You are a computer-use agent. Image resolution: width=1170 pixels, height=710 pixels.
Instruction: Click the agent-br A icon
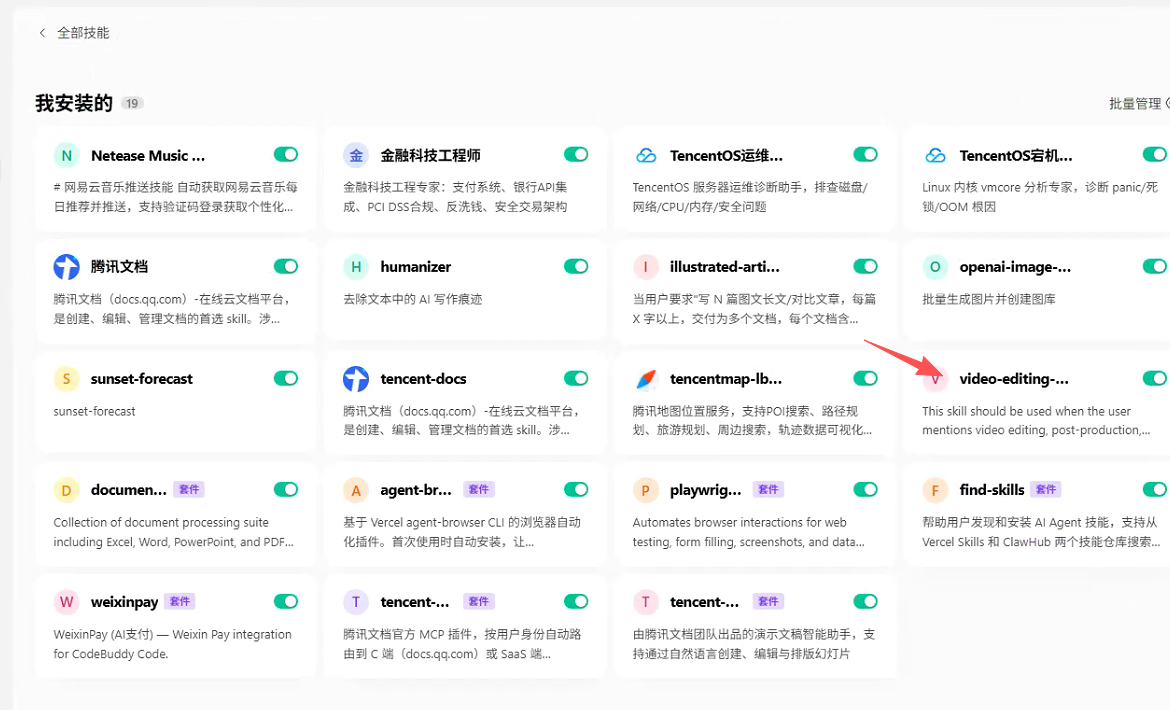coord(356,490)
